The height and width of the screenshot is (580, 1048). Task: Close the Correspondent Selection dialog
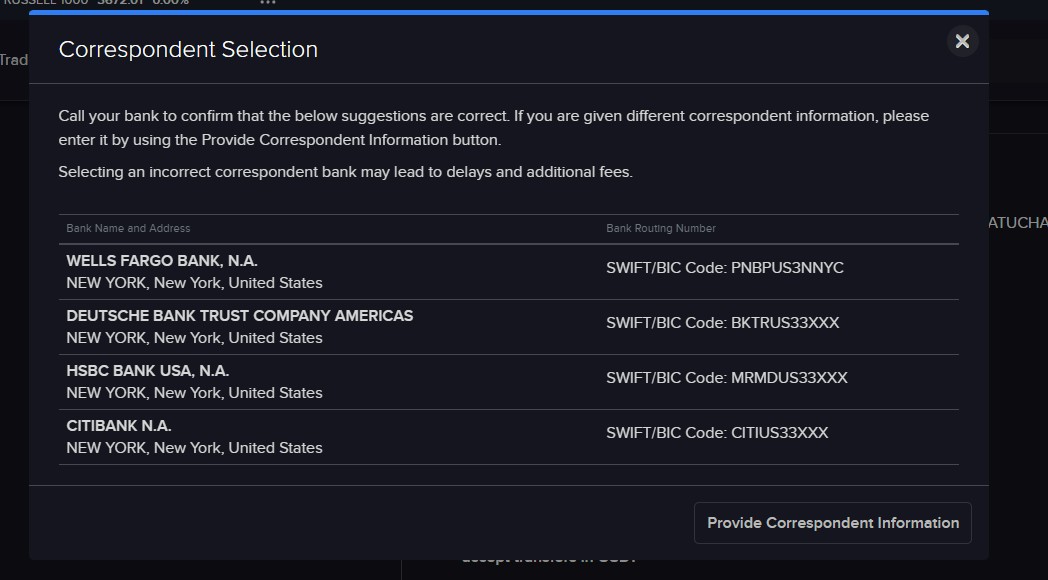pyautogui.click(x=962, y=41)
